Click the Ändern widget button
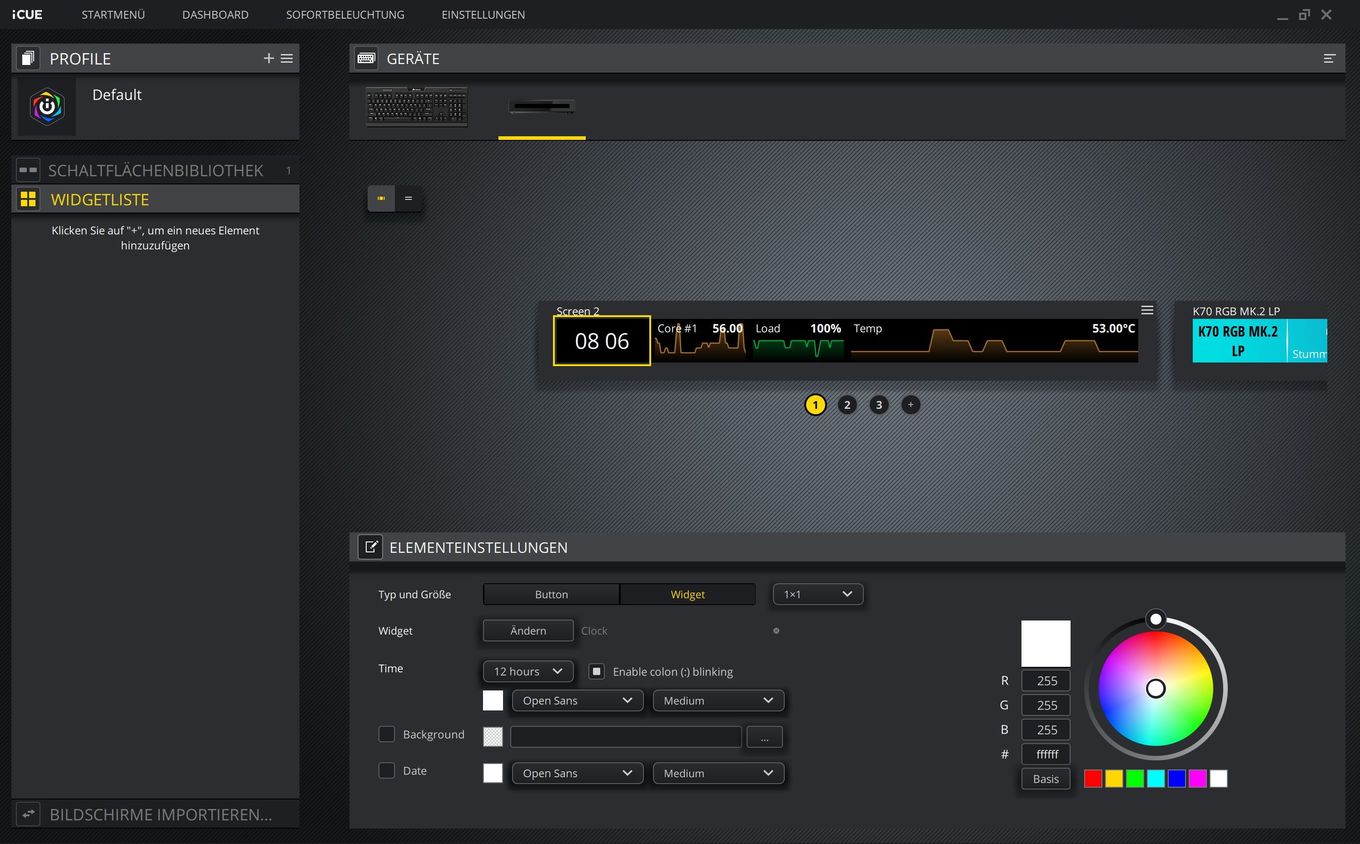Image resolution: width=1360 pixels, height=844 pixels. coord(528,630)
